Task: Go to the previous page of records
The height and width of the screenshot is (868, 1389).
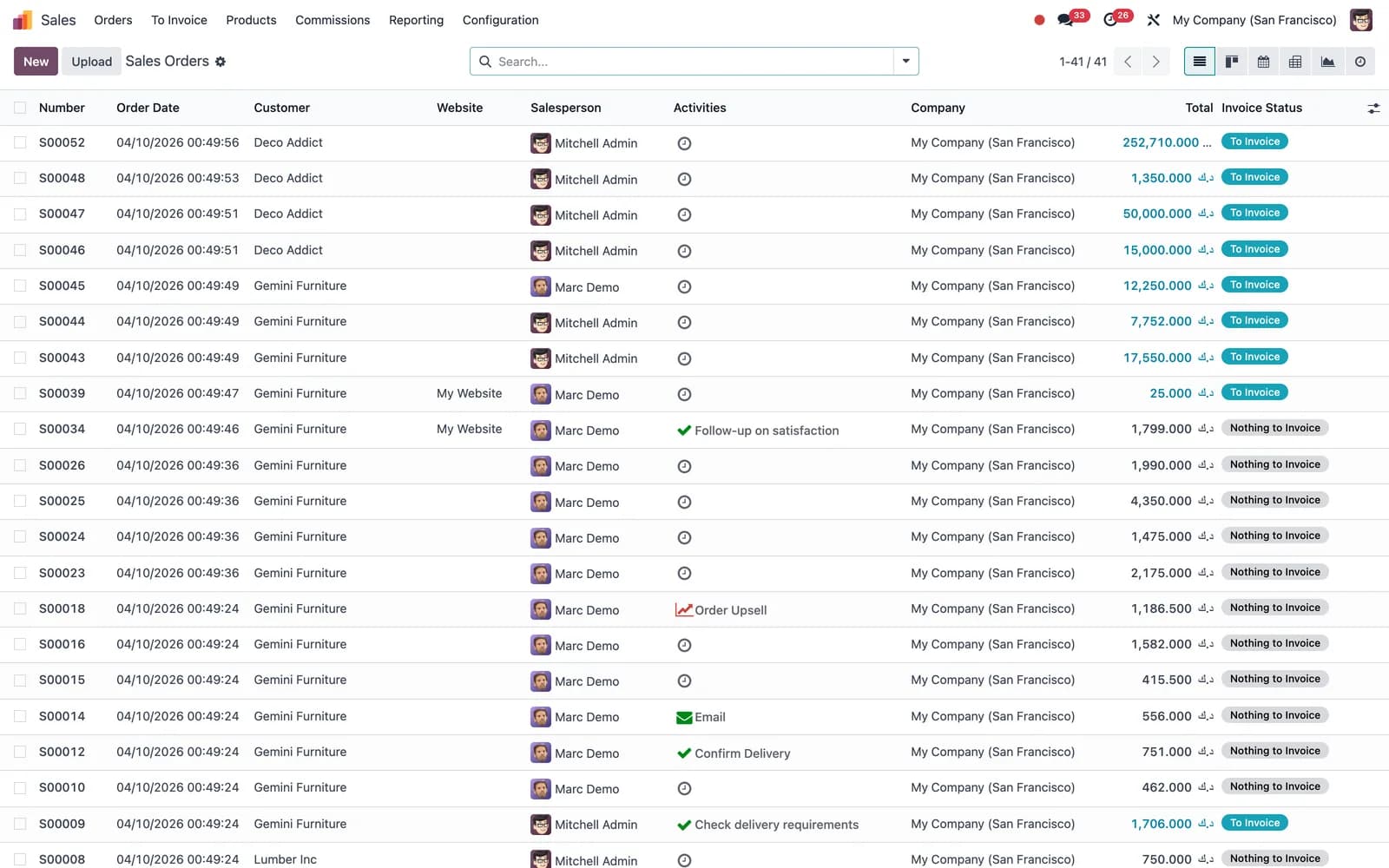Action: tap(1128, 62)
